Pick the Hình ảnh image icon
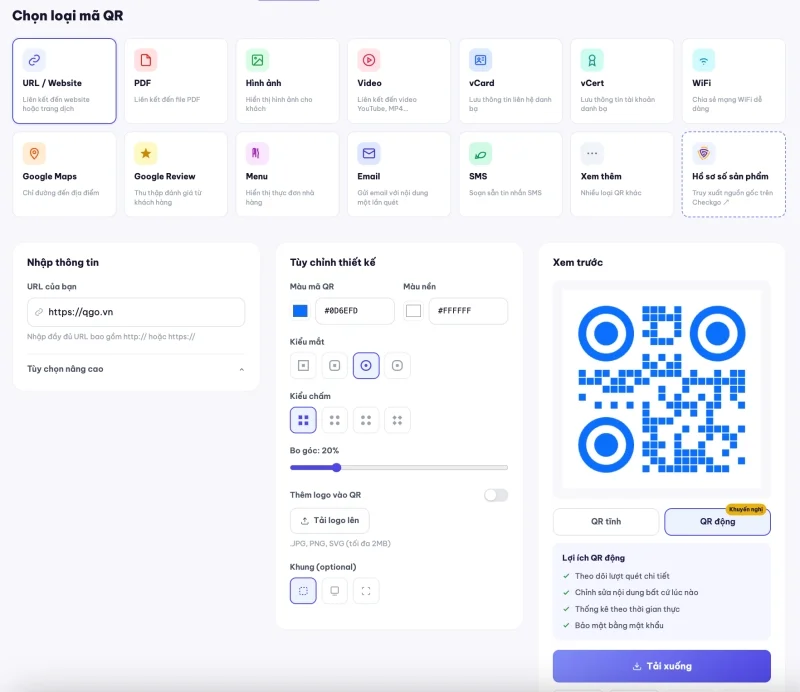 (x=257, y=60)
